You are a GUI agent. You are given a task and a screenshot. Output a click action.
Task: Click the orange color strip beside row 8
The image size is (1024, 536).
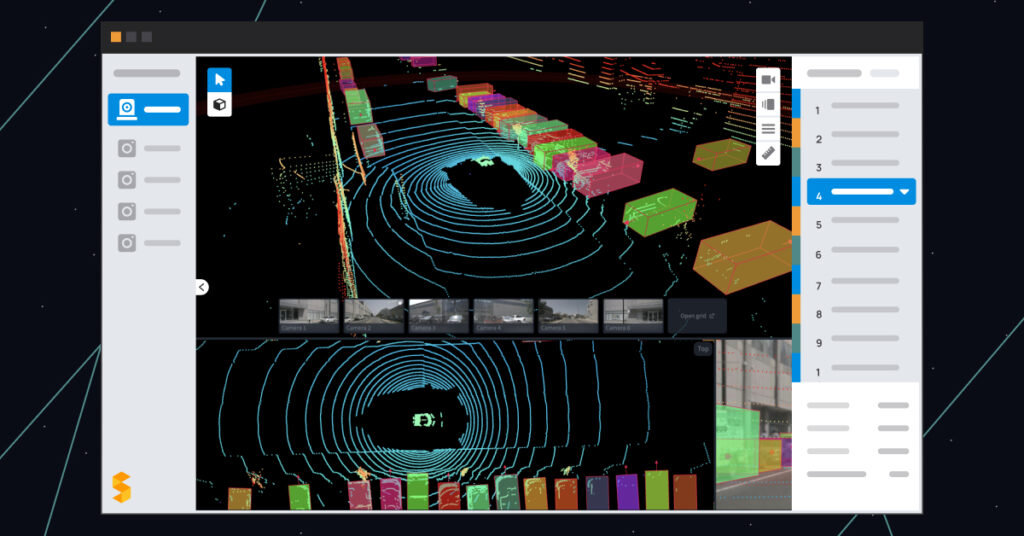coord(796,309)
